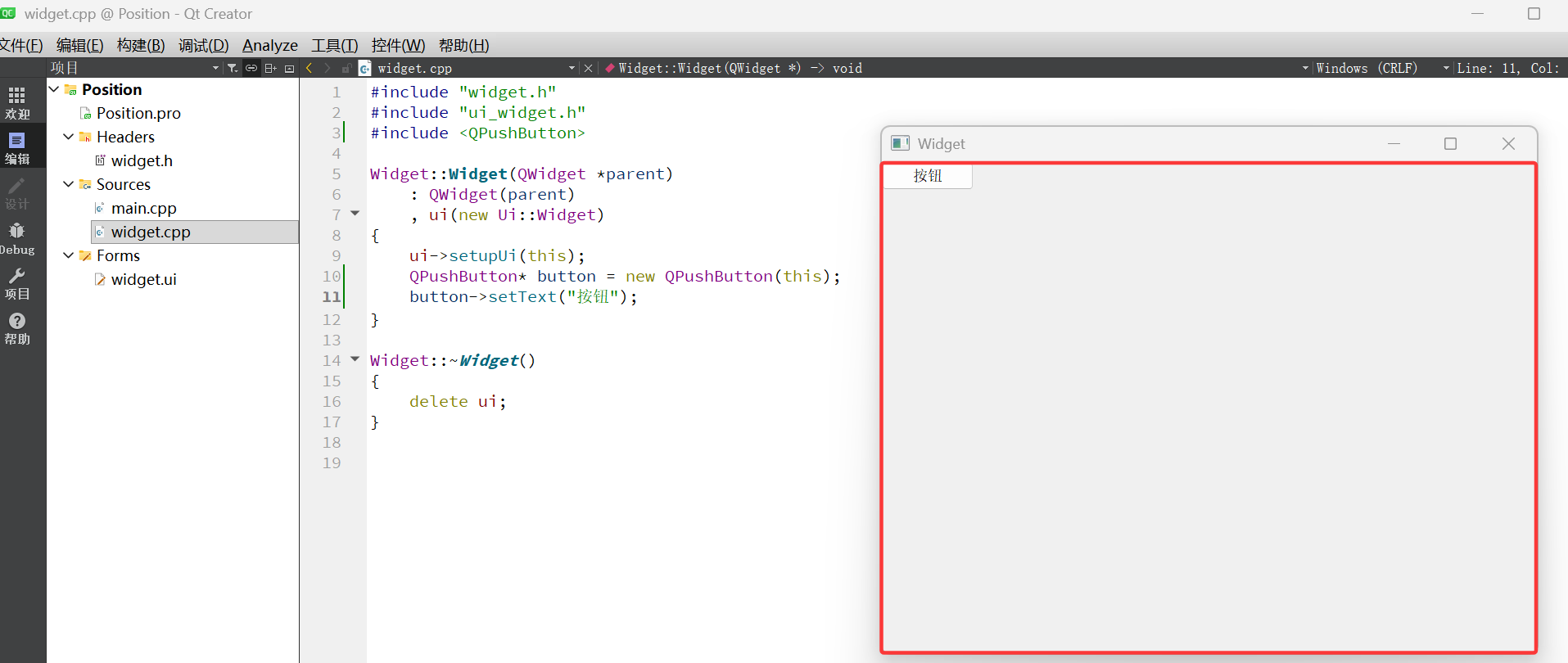Viewport: 1568px width, 663px height.
Task: Select the Position project root
Action: click(111, 89)
